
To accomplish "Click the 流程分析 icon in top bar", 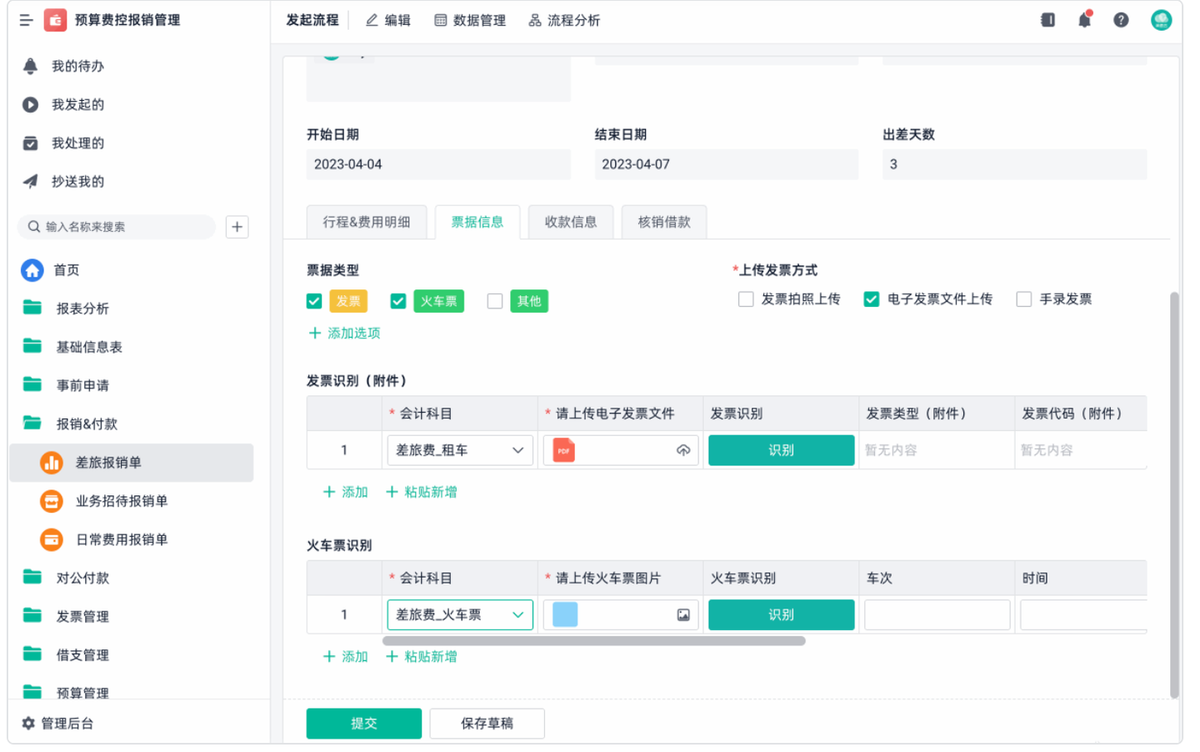I will tap(535, 20).
